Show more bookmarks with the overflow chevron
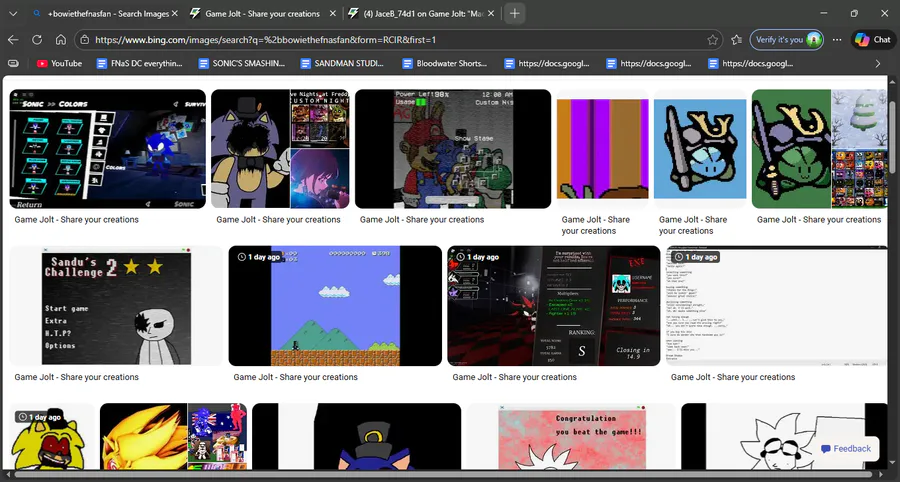 pyautogui.click(x=878, y=64)
